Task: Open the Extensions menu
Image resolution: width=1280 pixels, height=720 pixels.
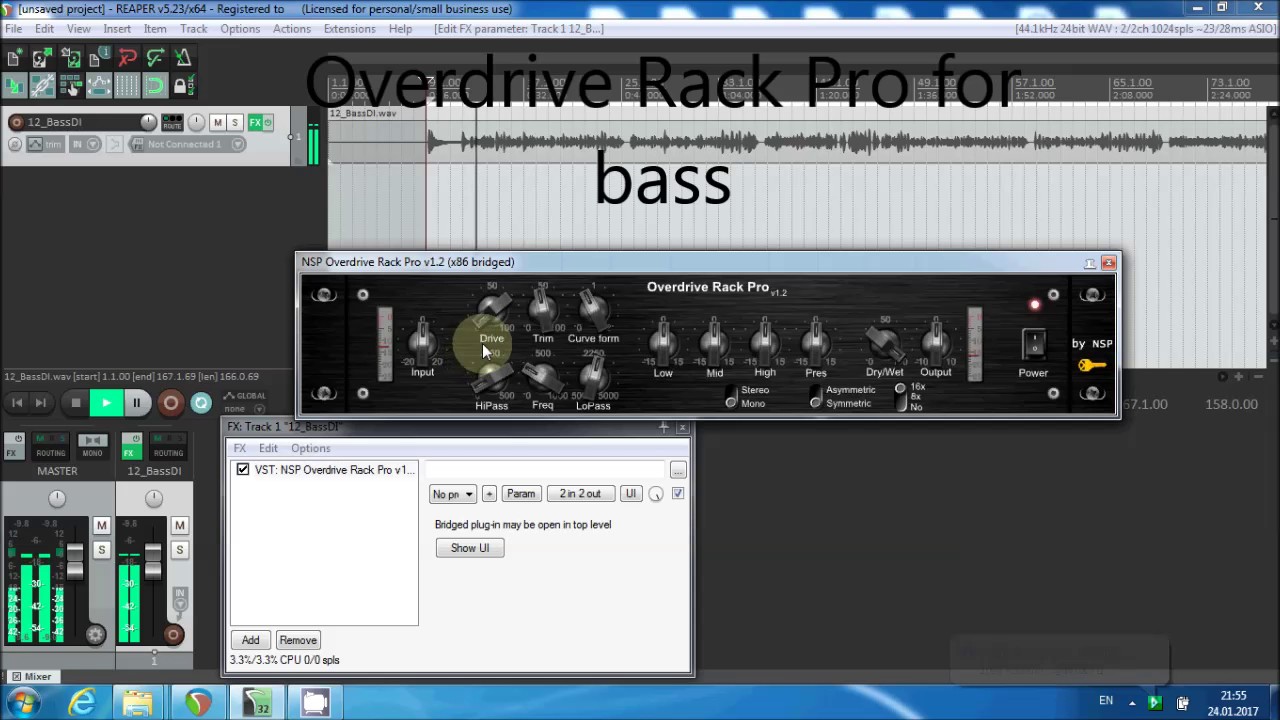Action: pyautogui.click(x=349, y=29)
